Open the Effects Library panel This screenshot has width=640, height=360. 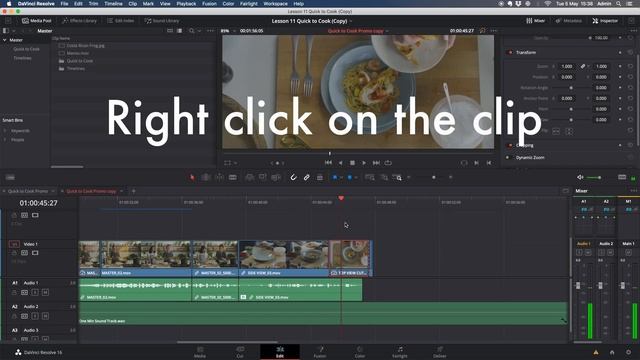point(79,20)
